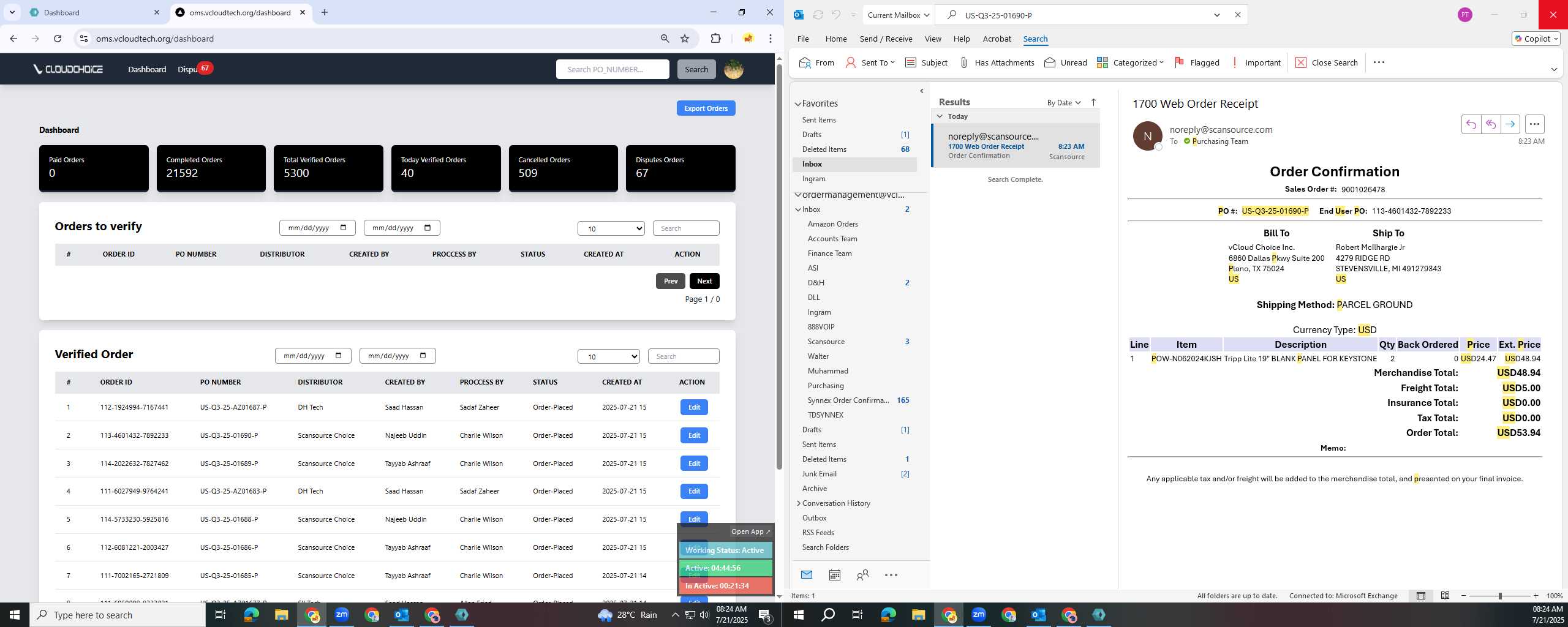Open File Explorer on right taskbar
This screenshot has height=627, width=1568.
pos(918,614)
